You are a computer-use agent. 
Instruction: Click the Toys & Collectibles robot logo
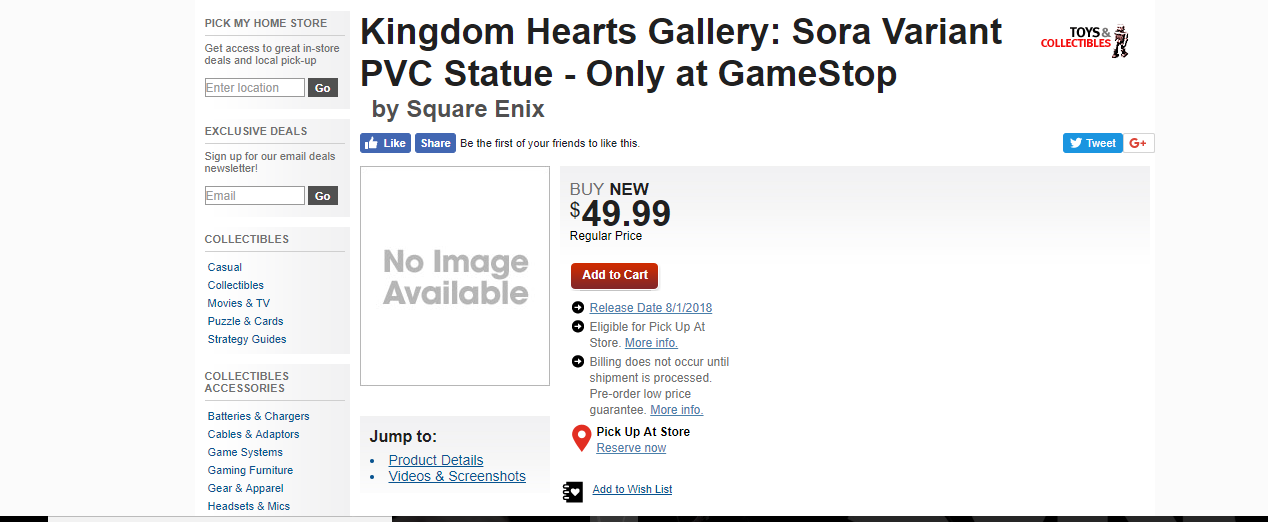(x=1085, y=41)
